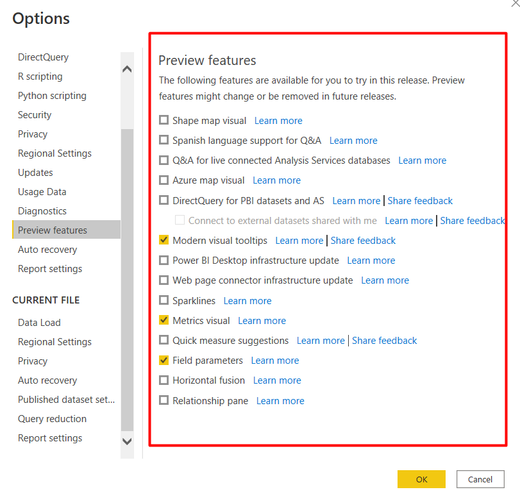The height and width of the screenshot is (489, 520).
Task: Enable Azure map visual checkbox
Action: [x=164, y=180]
